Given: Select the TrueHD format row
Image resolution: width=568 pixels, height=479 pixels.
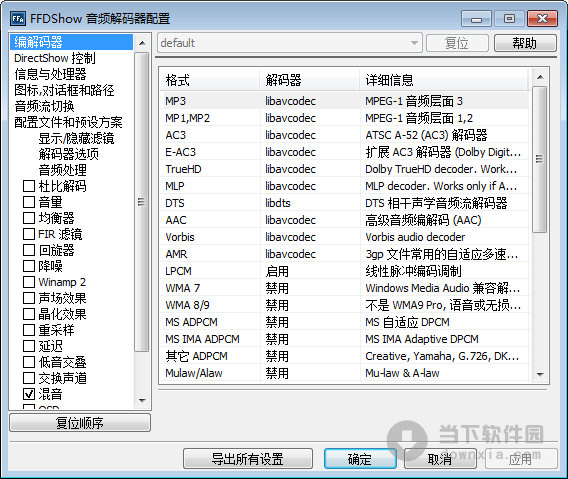Looking at the screenshot, I should pyautogui.click(x=344, y=169).
